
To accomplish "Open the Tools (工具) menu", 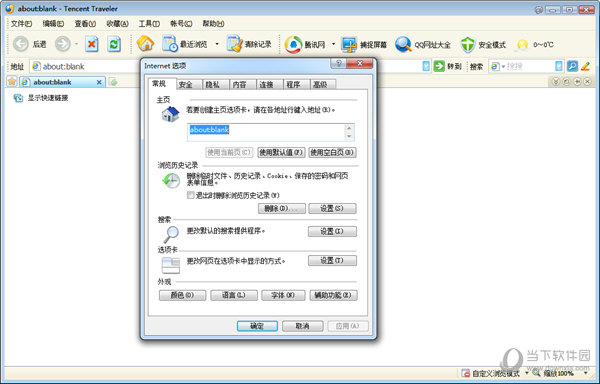I will click(149, 24).
